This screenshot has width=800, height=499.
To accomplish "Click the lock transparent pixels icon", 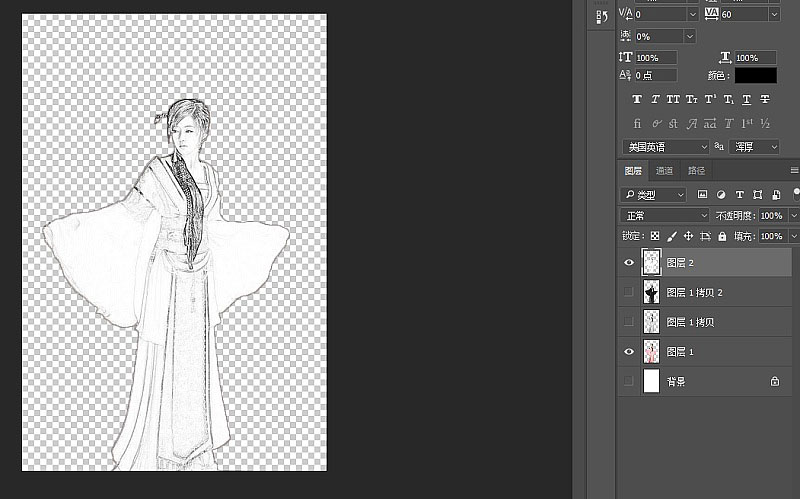I will [x=655, y=236].
